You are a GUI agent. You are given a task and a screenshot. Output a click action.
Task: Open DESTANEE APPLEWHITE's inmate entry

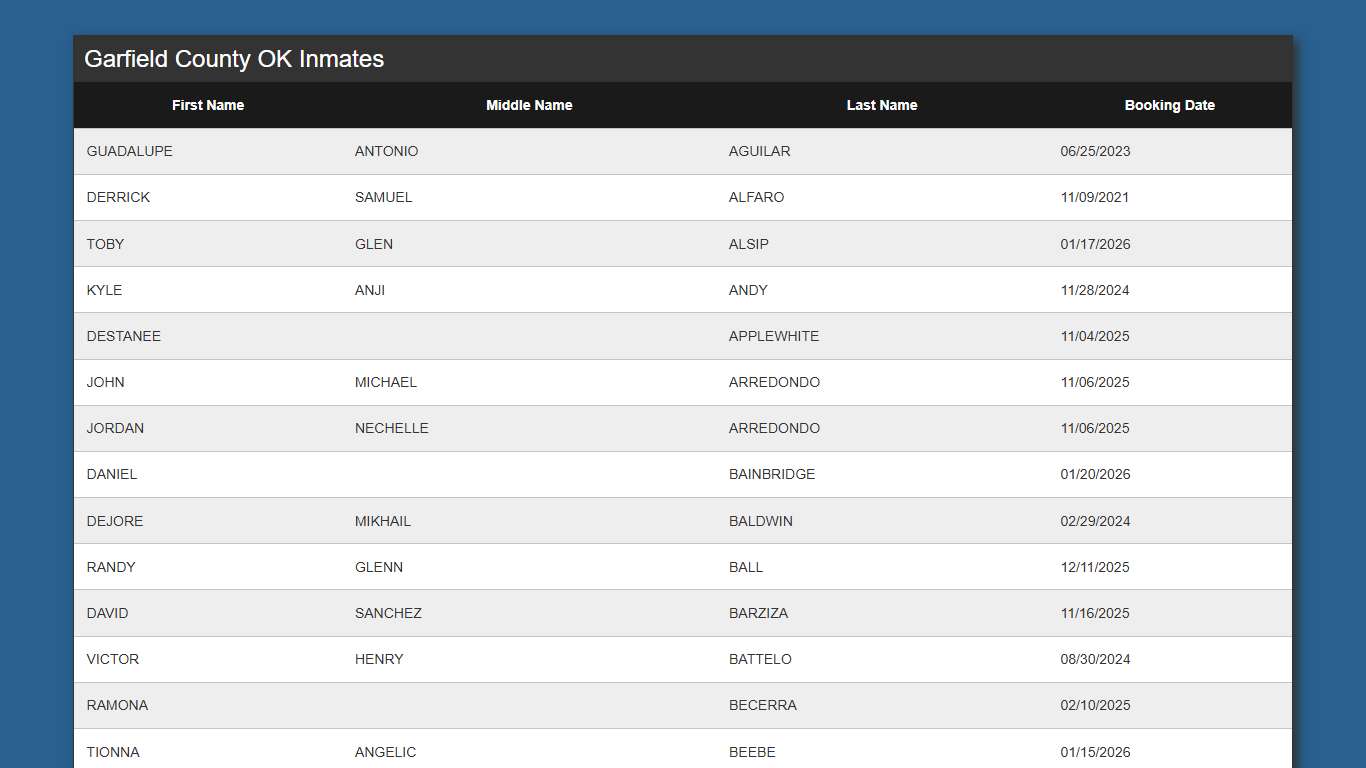400,336
